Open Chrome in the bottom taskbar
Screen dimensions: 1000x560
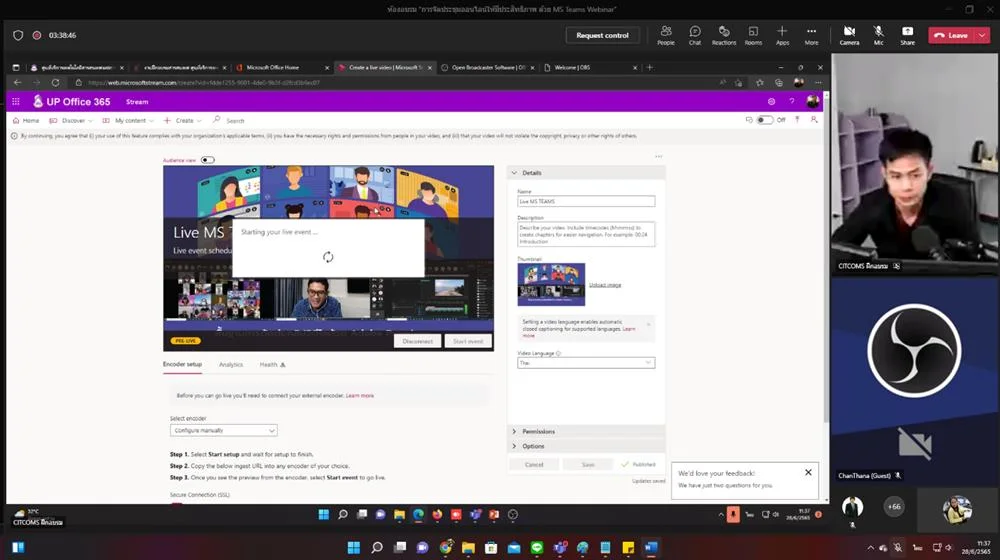[446, 547]
